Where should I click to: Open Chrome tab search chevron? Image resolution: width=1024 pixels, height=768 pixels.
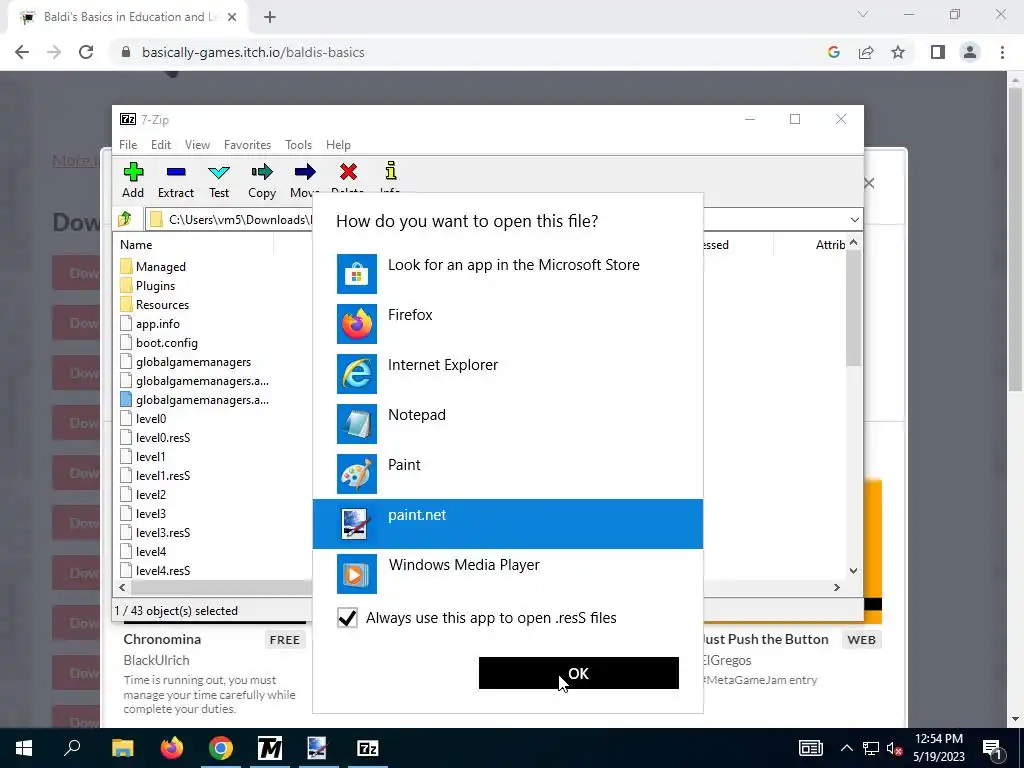tap(863, 14)
